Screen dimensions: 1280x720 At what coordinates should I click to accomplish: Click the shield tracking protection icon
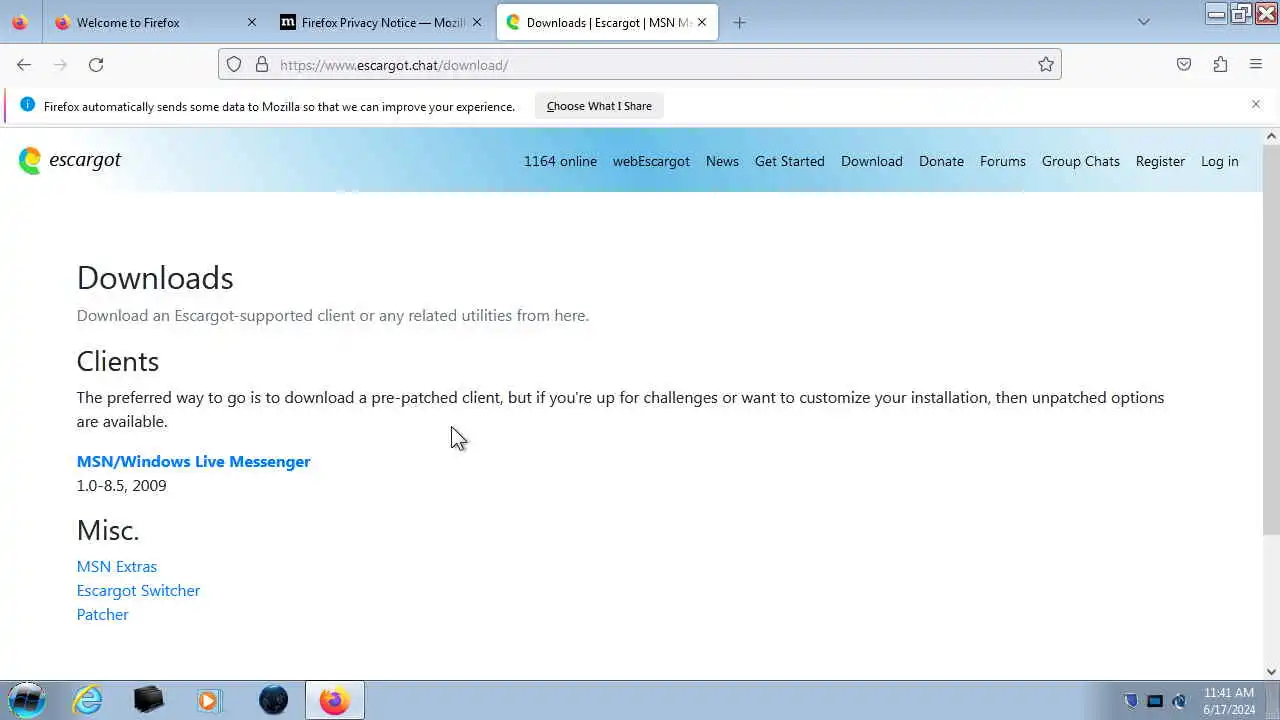click(x=234, y=64)
